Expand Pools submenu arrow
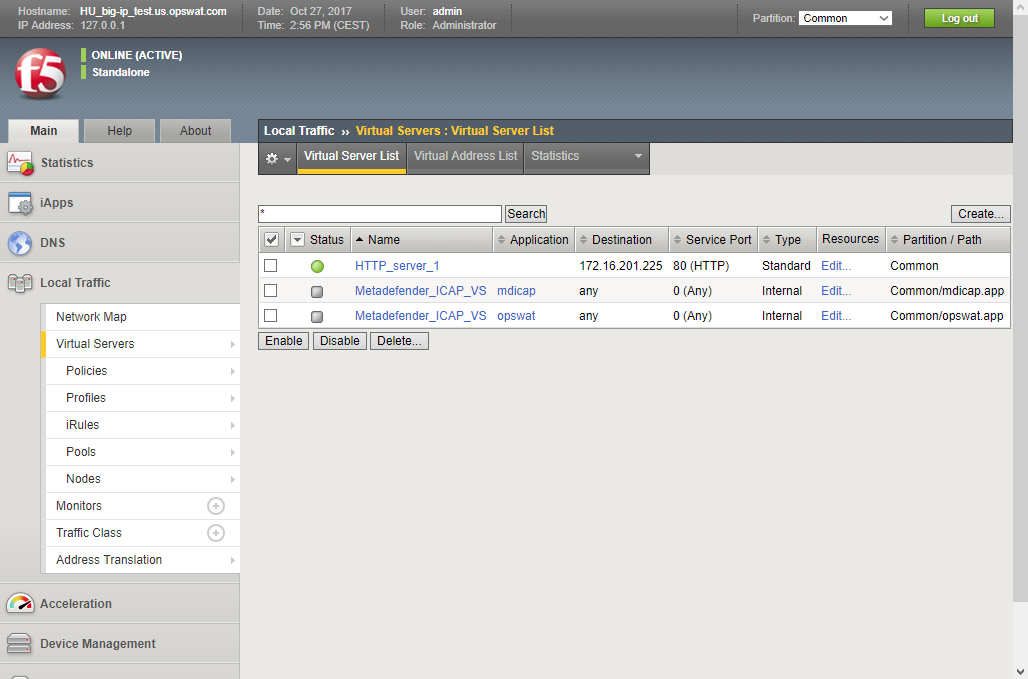The width and height of the screenshot is (1028, 679). click(x=232, y=452)
